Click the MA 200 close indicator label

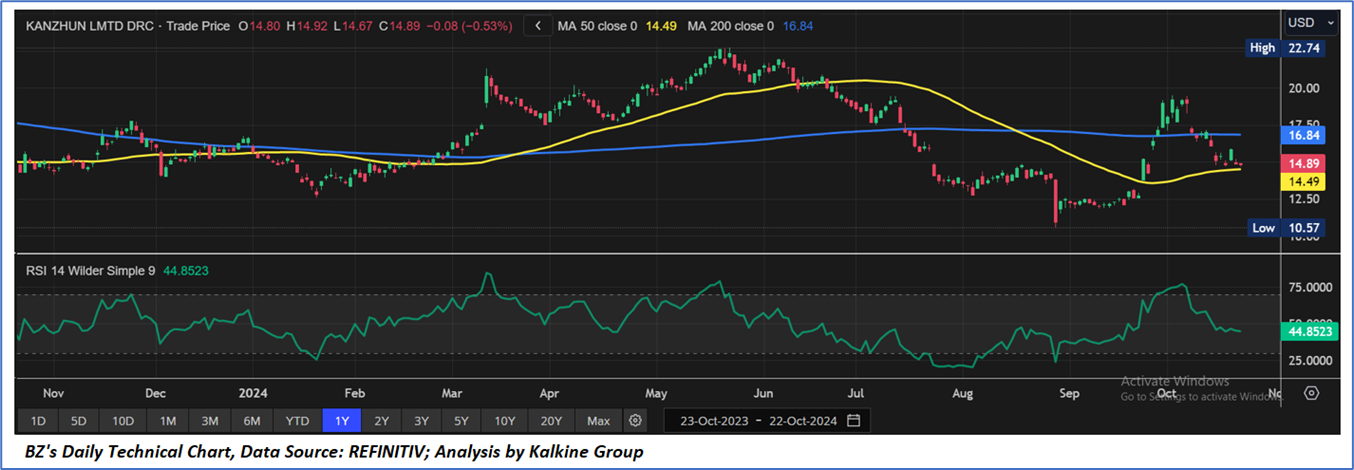coord(728,26)
